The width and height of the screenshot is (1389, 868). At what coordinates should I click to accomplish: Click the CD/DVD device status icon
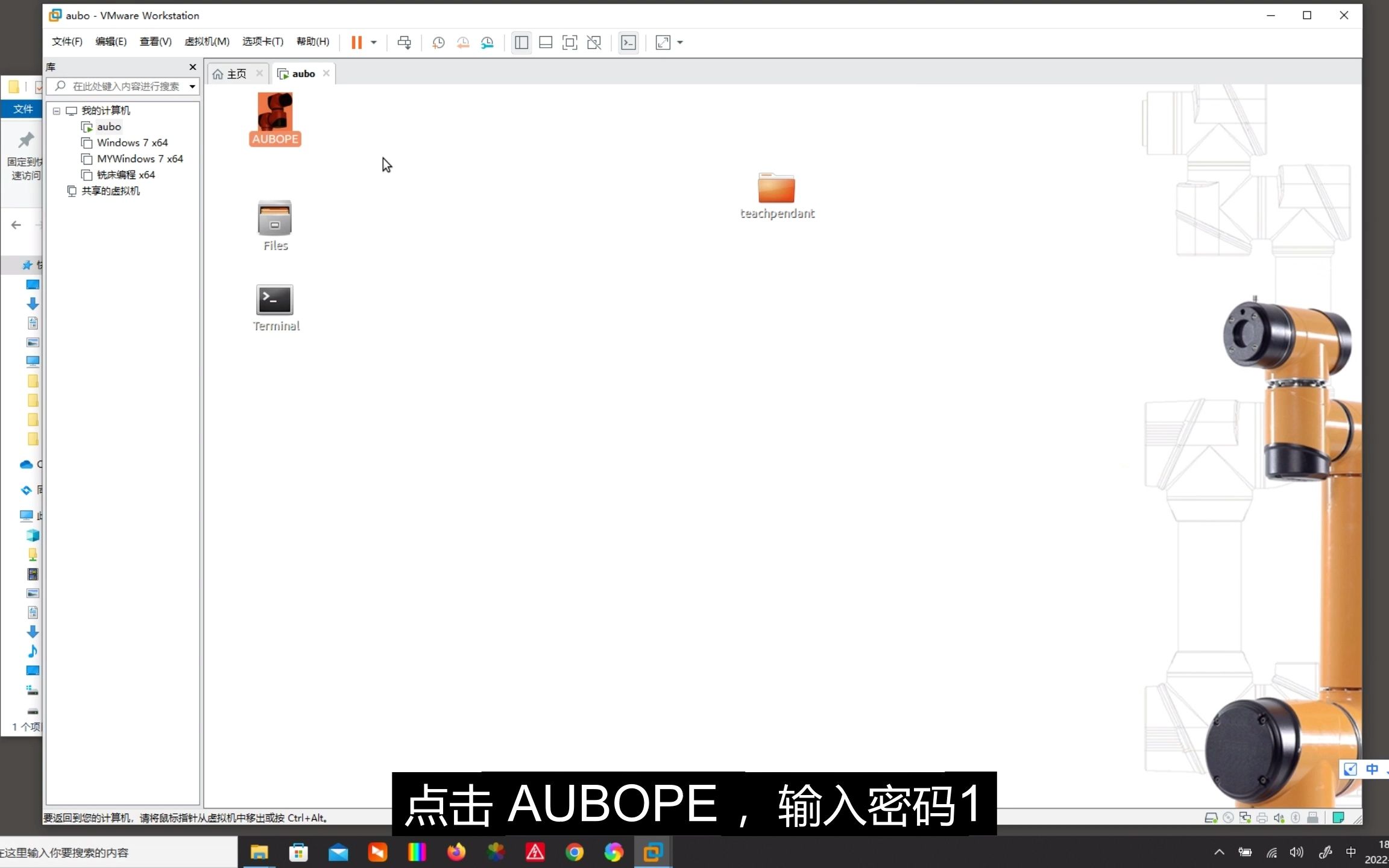tap(1228, 818)
